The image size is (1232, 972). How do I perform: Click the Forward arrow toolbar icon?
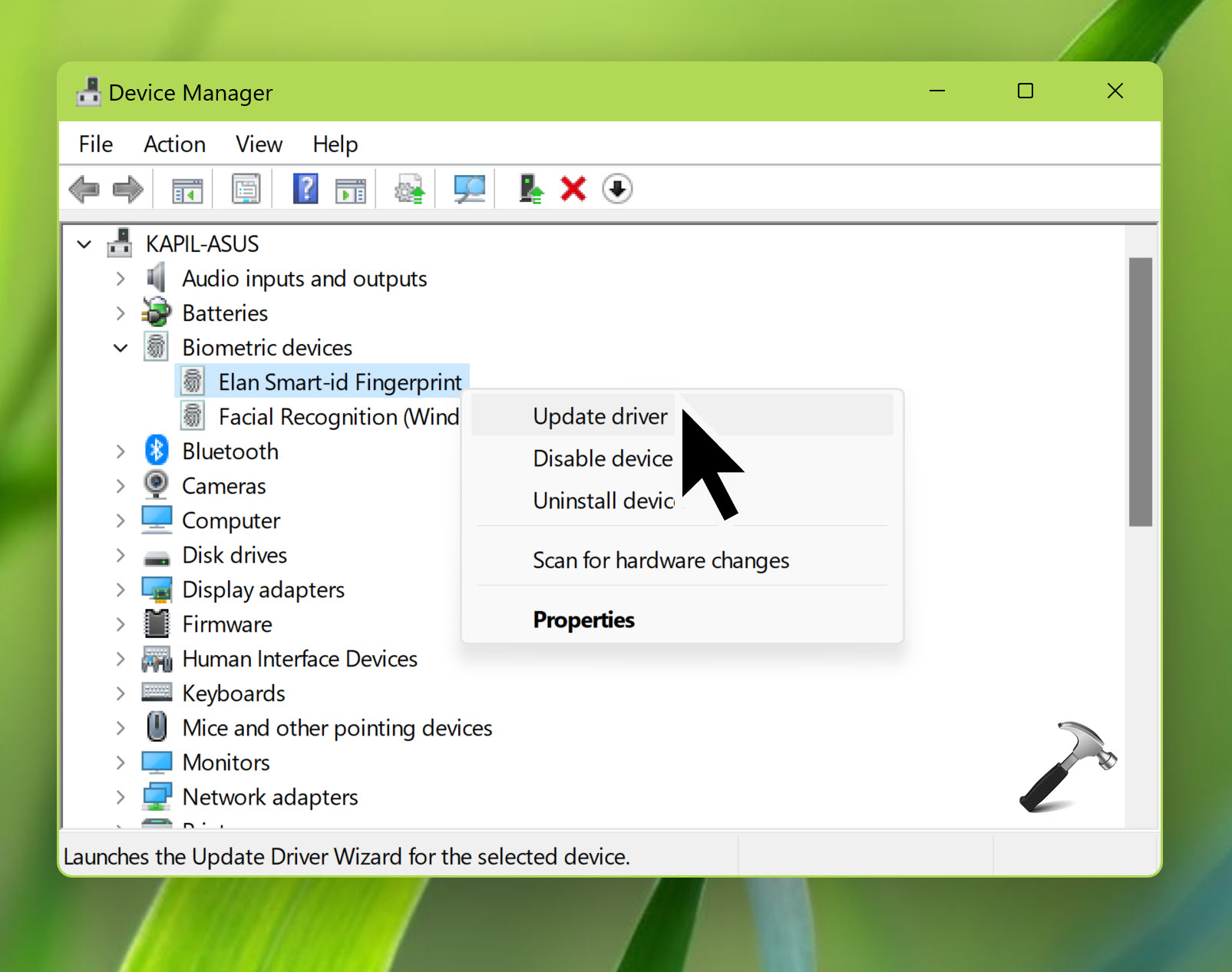coord(127,189)
